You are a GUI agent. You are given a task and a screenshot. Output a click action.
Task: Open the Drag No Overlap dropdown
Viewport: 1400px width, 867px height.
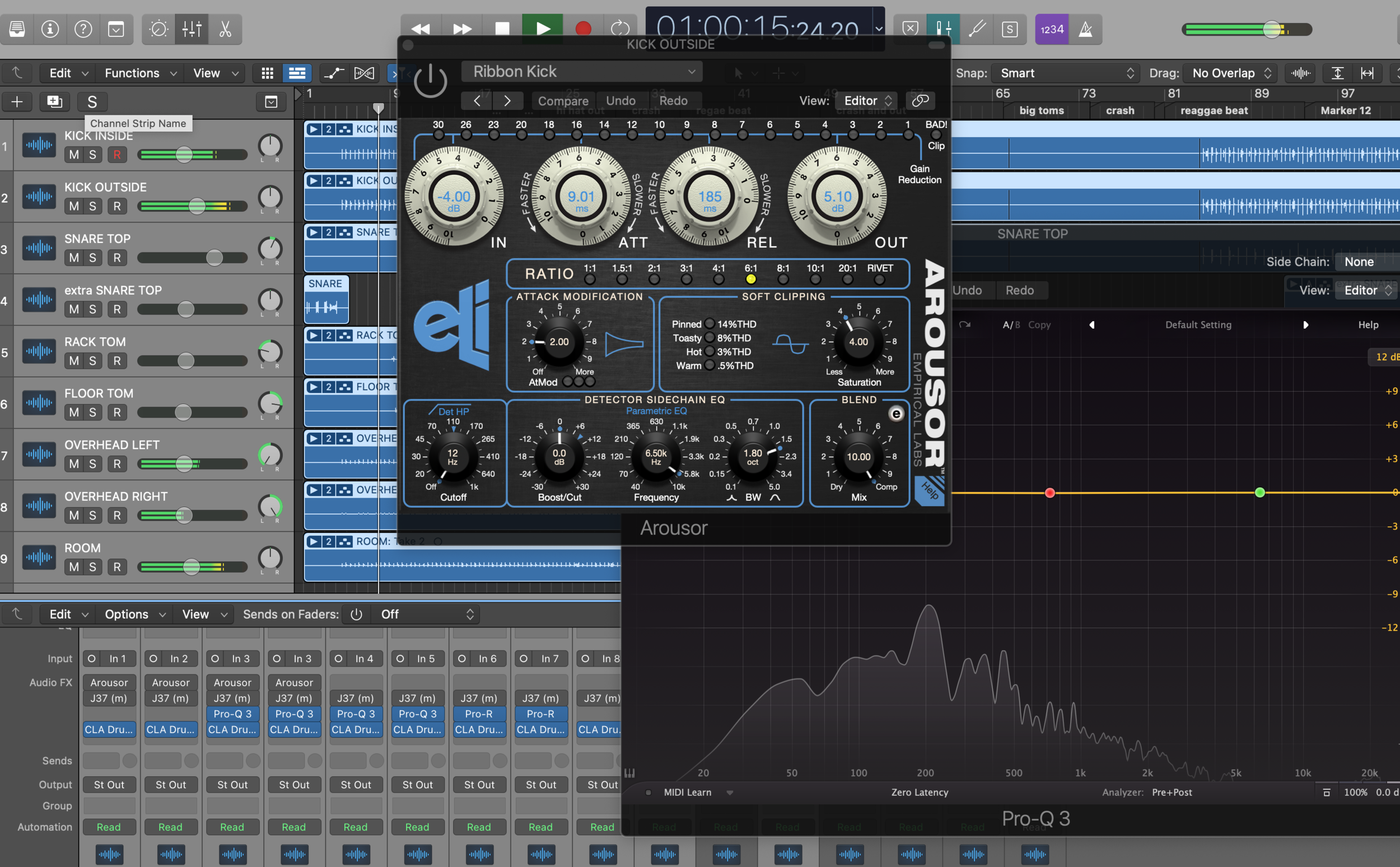tap(1231, 73)
